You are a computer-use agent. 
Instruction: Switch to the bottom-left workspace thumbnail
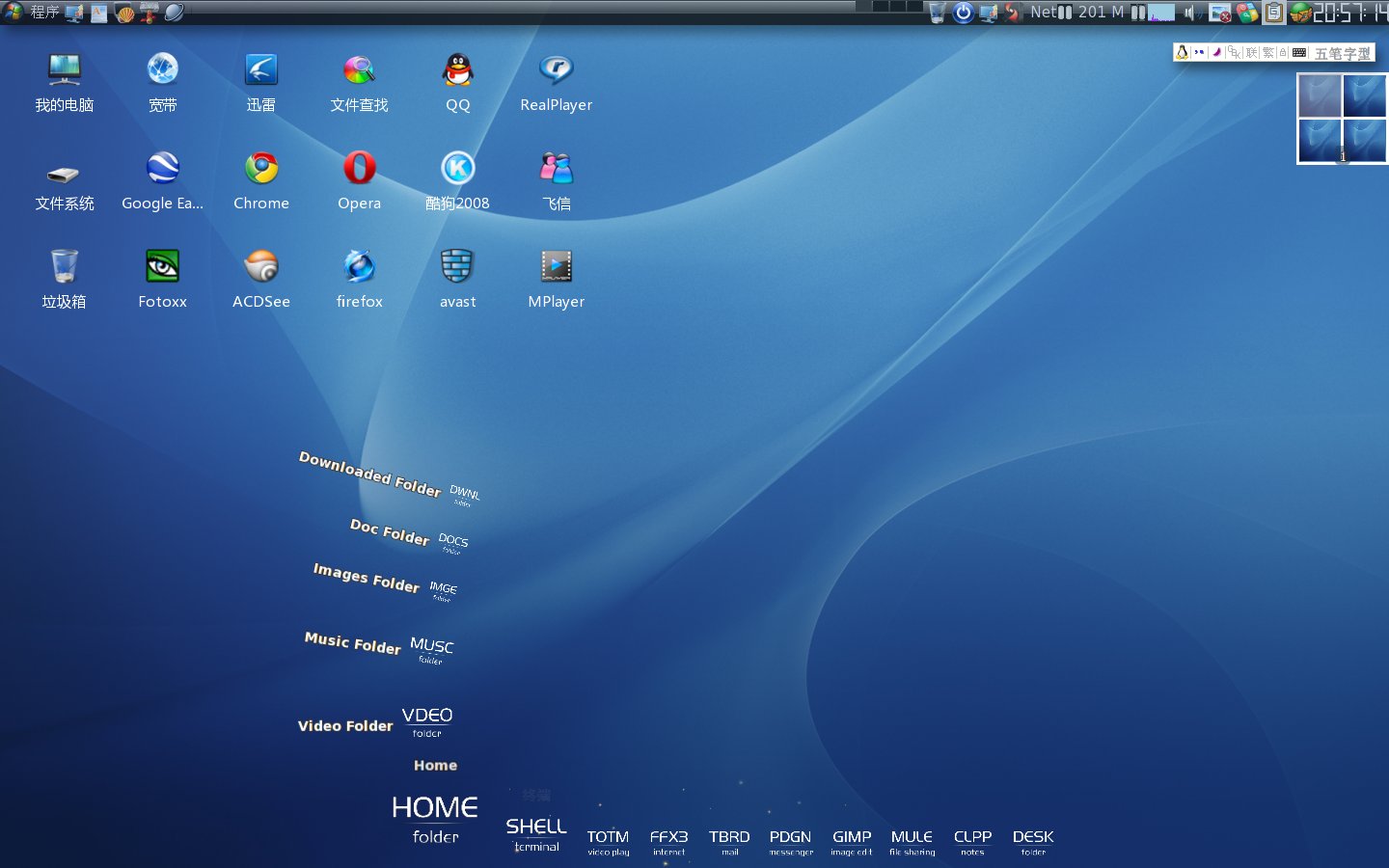click(x=1320, y=140)
